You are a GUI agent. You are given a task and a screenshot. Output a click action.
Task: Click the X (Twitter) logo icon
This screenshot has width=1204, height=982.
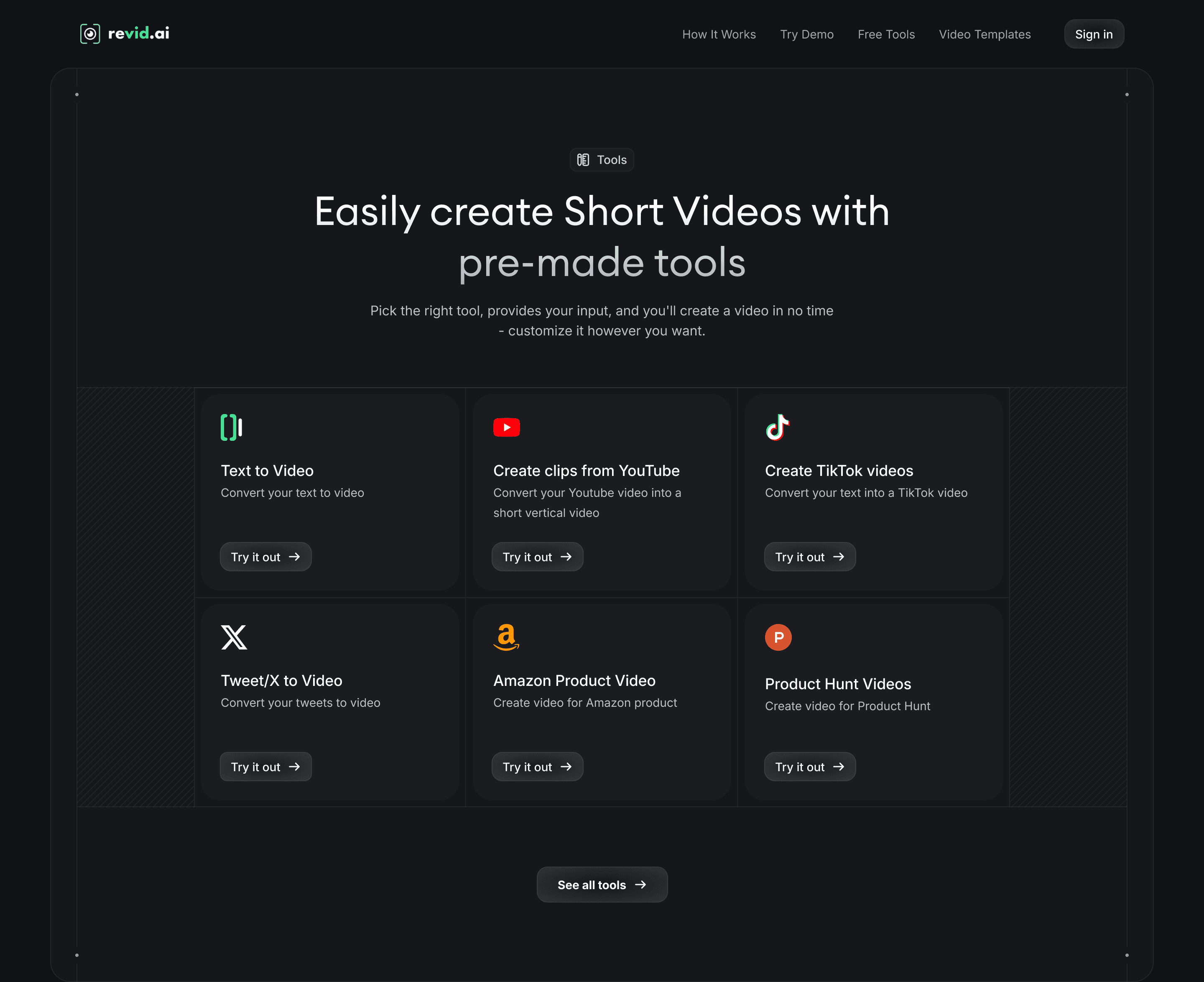(x=234, y=637)
